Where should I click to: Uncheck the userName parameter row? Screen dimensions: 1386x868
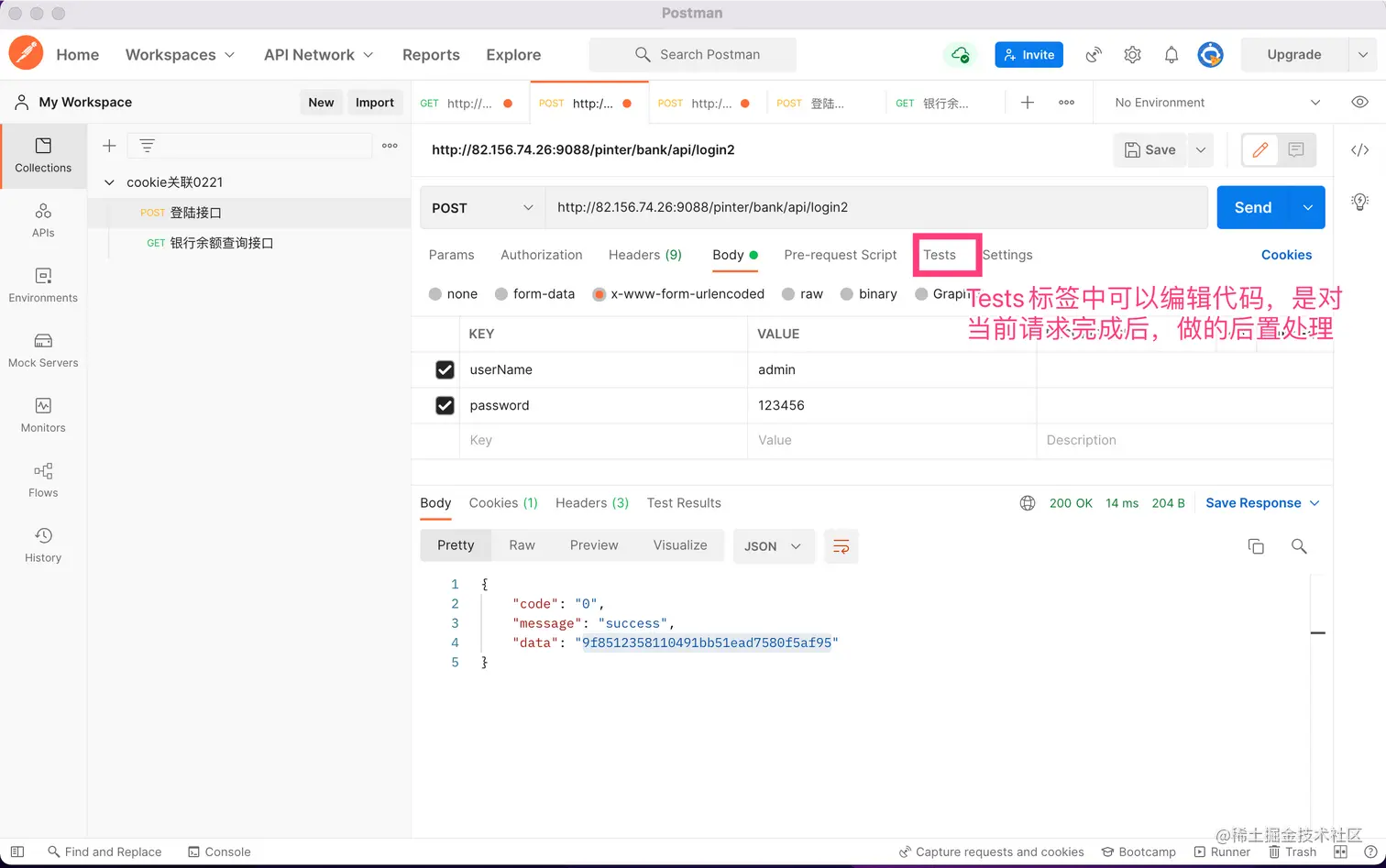(x=445, y=369)
